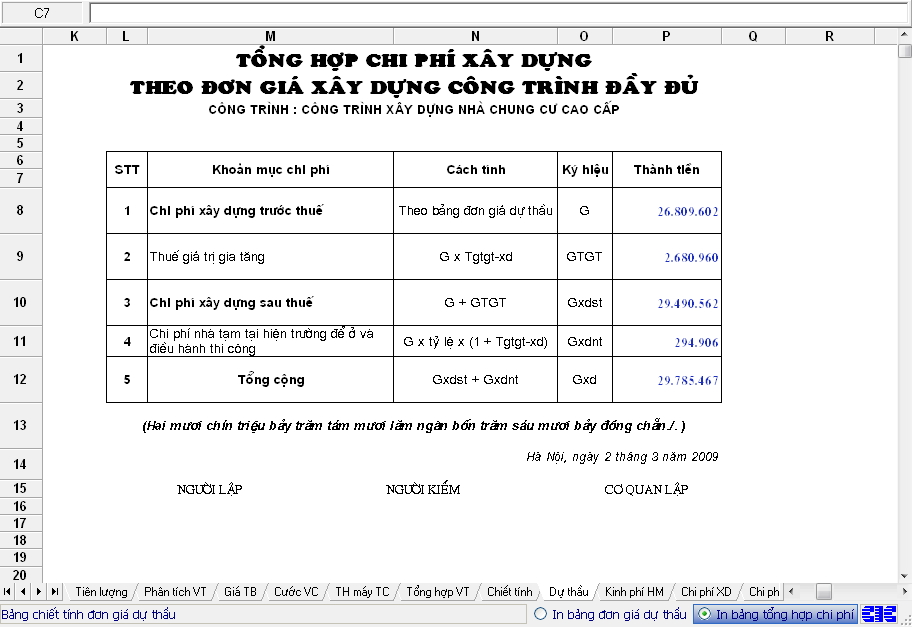This screenshot has width=912, height=627.
Task: Jump to the first sheet using the navigation arrow
Action: point(9,592)
